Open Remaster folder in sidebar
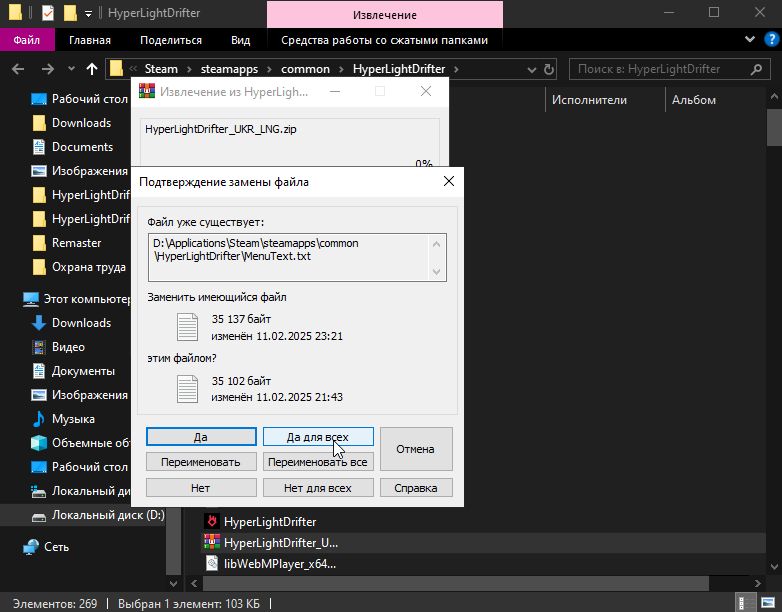 click(x=66, y=242)
